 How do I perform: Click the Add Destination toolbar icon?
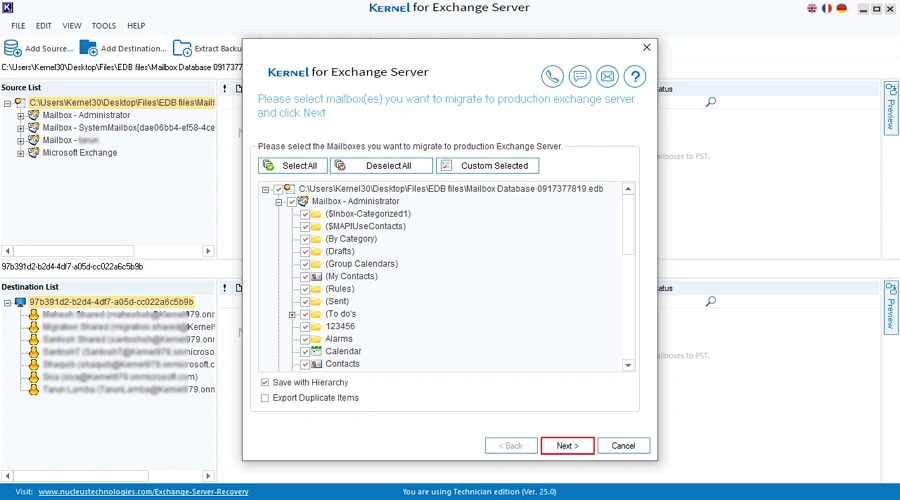[x=88, y=48]
